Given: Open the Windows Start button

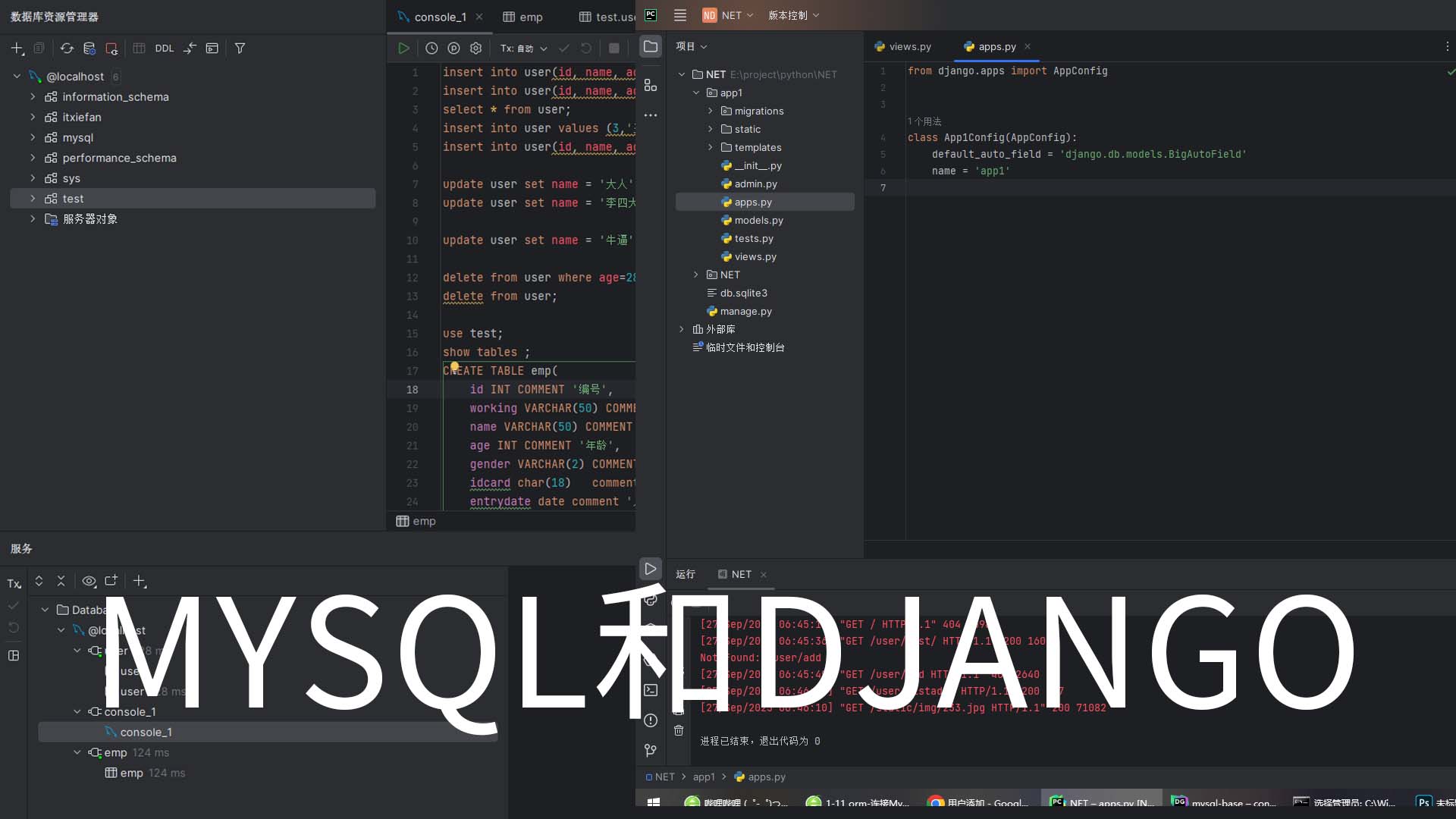Looking at the screenshot, I should pyautogui.click(x=654, y=802).
